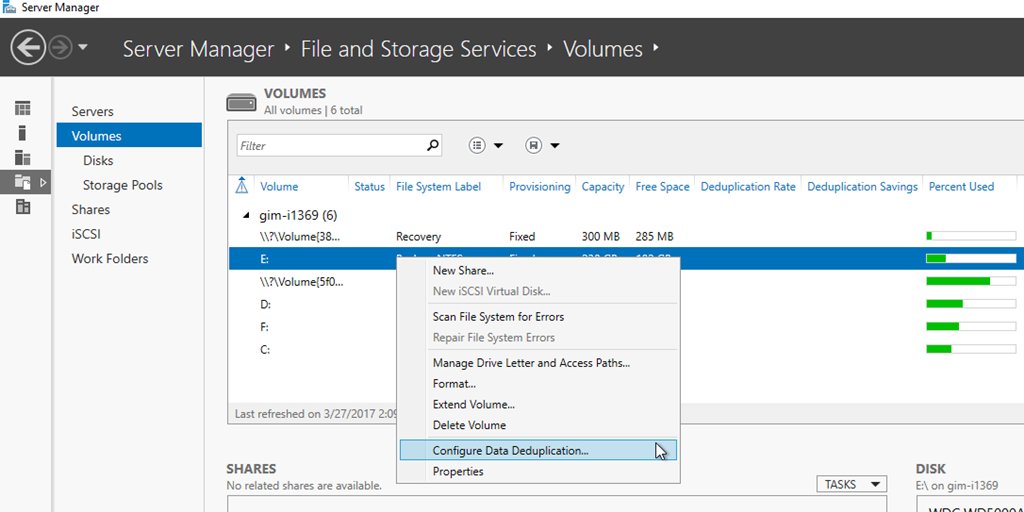
Task: Click the Volumes breadcrumb
Action: pyautogui.click(x=603, y=50)
